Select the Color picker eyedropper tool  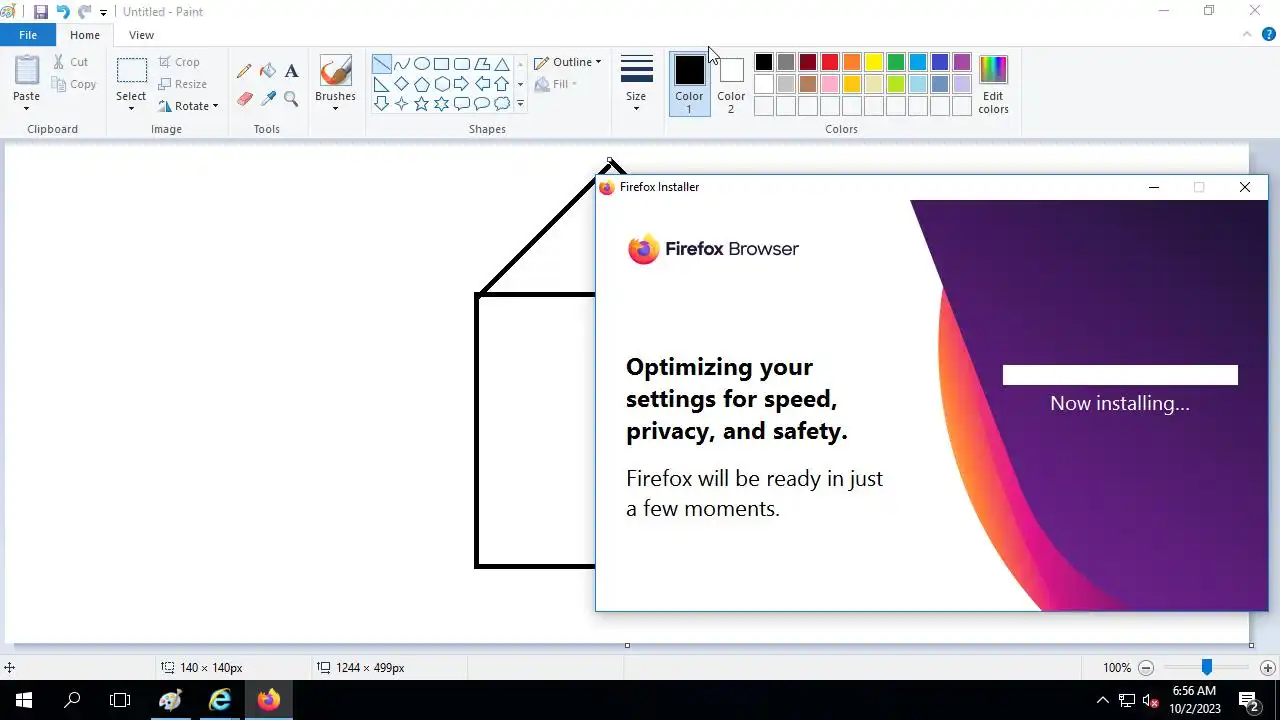click(268, 98)
